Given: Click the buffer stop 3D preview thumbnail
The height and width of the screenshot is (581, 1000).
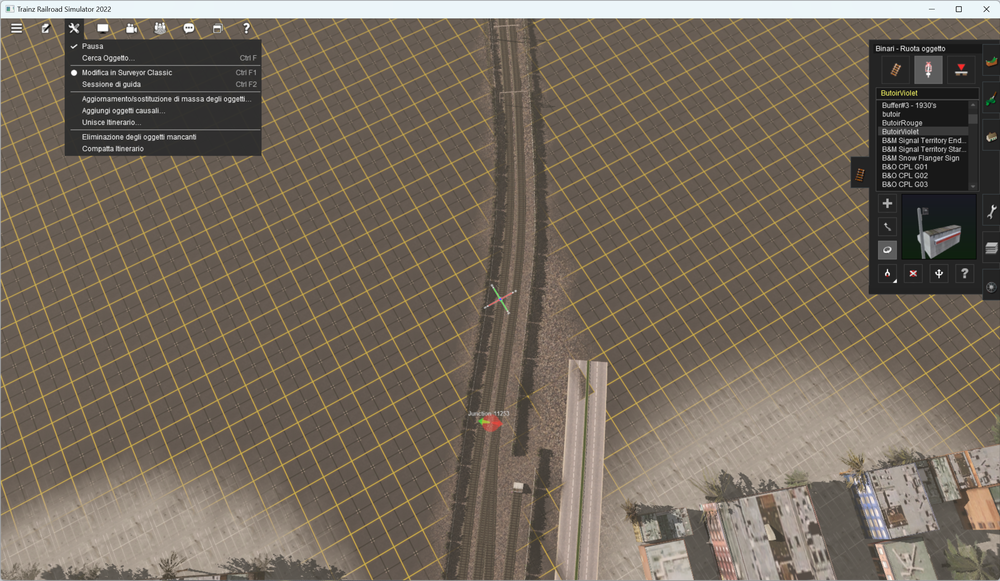Looking at the screenshot, I should coord(938,227).
